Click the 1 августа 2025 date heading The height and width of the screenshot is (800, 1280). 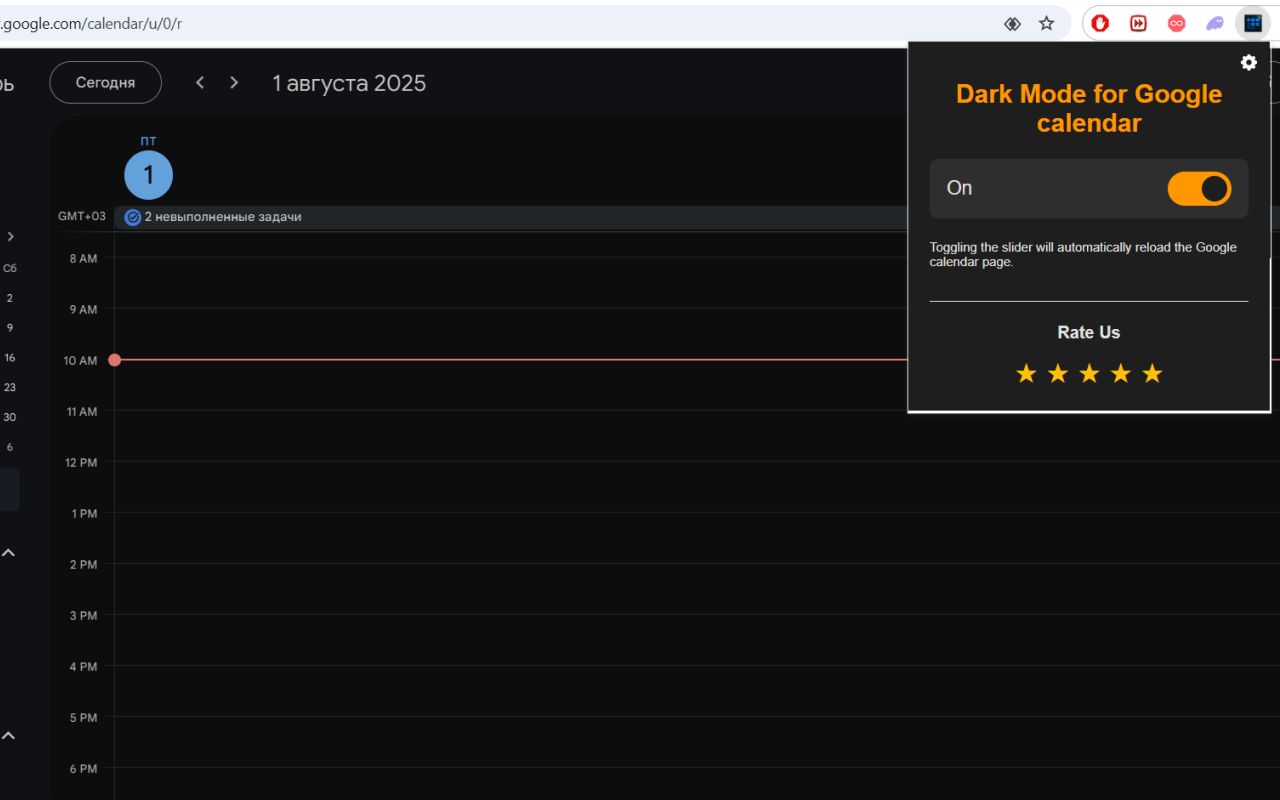(x=349, y=83)
